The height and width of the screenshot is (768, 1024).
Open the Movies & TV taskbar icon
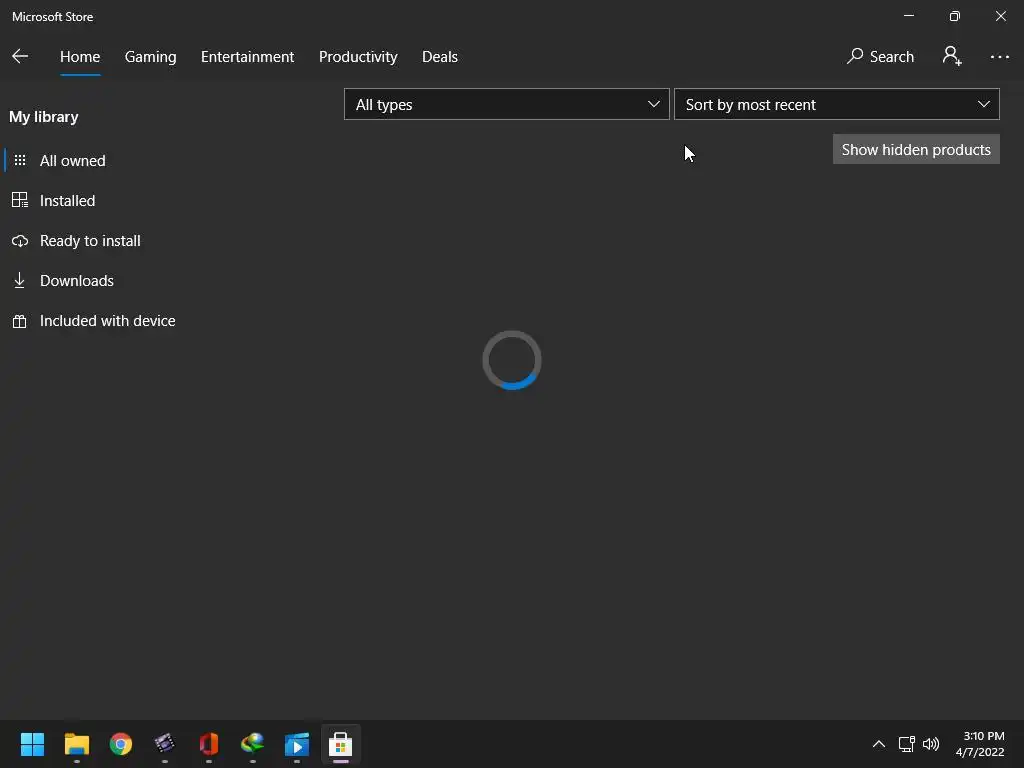pyautogui.click(x=296, y=744)
